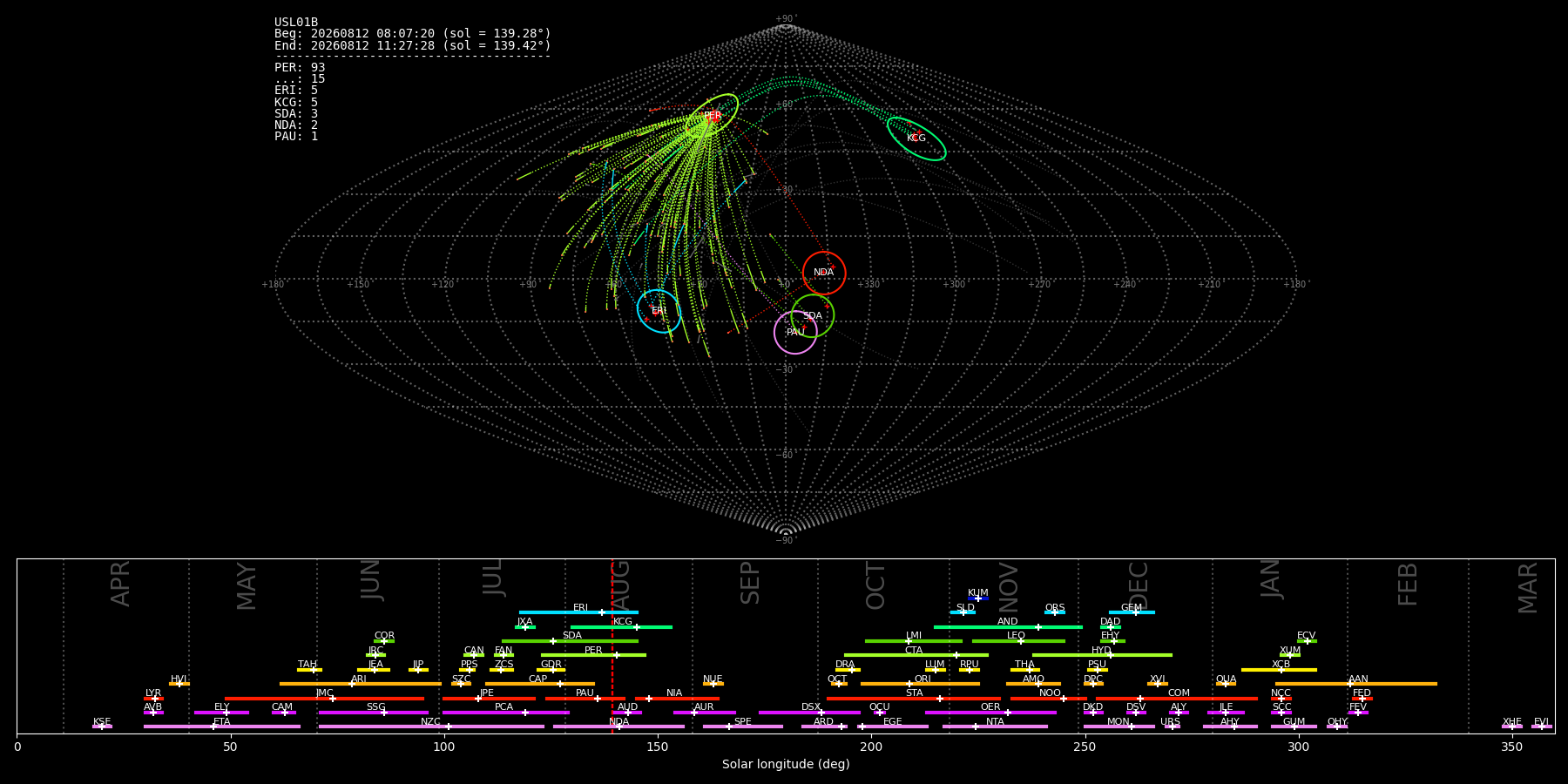This screenshot has height=784, width=1568.
Task: Click the LEO activity bar in the timeline
Action: pyautogui.click(x=1018, y=641)
